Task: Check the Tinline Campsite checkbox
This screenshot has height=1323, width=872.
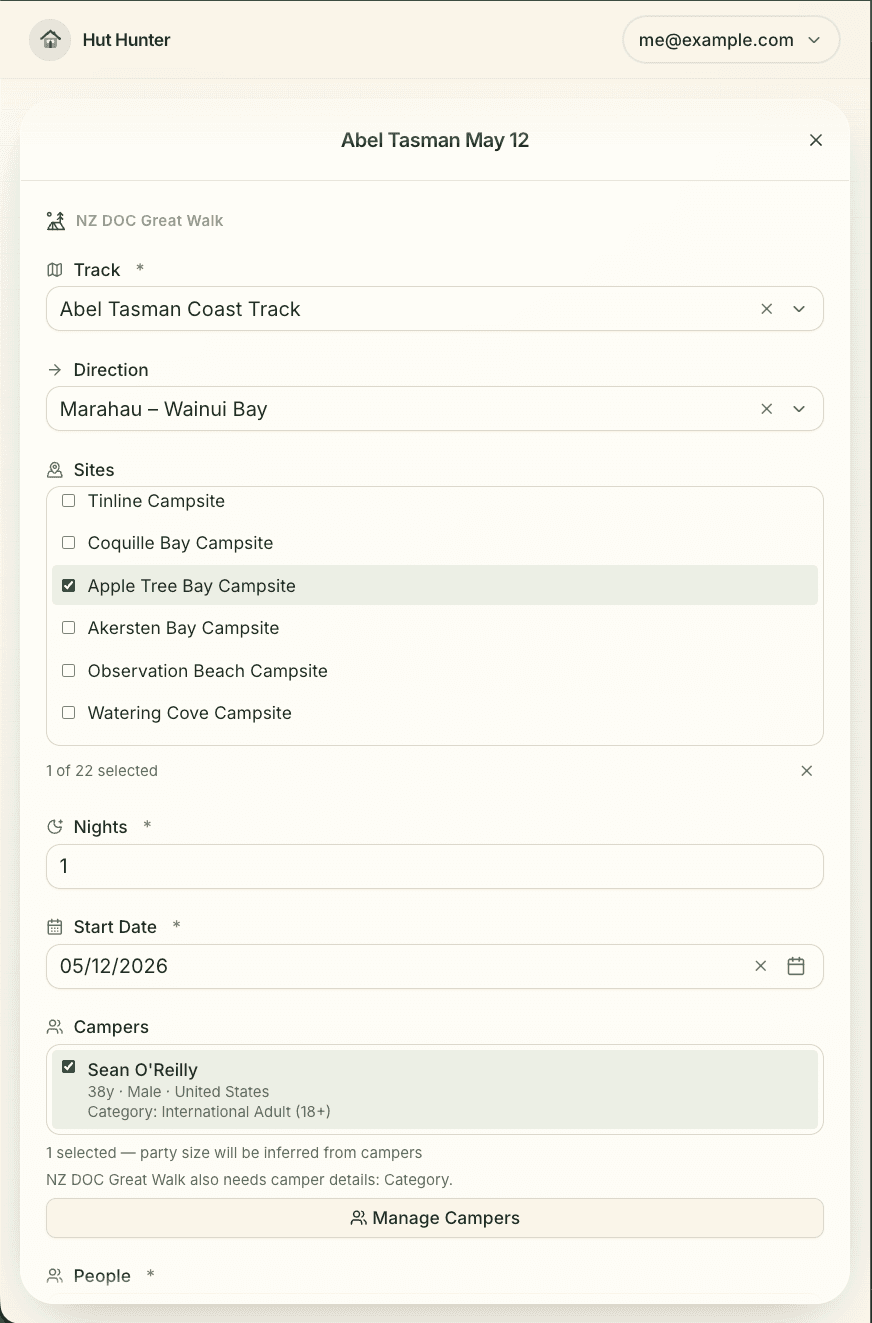Action: pos(69,501)
